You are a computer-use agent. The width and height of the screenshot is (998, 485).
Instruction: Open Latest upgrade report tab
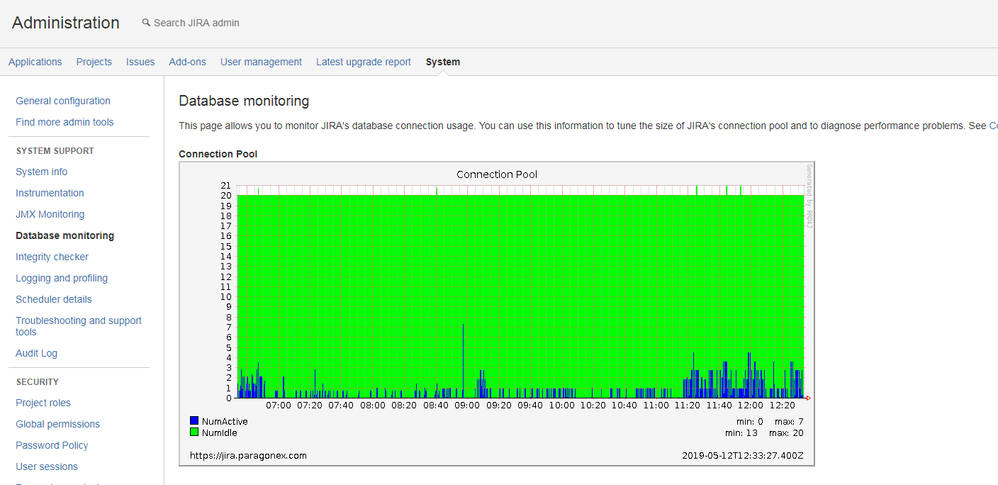point(363,62)
